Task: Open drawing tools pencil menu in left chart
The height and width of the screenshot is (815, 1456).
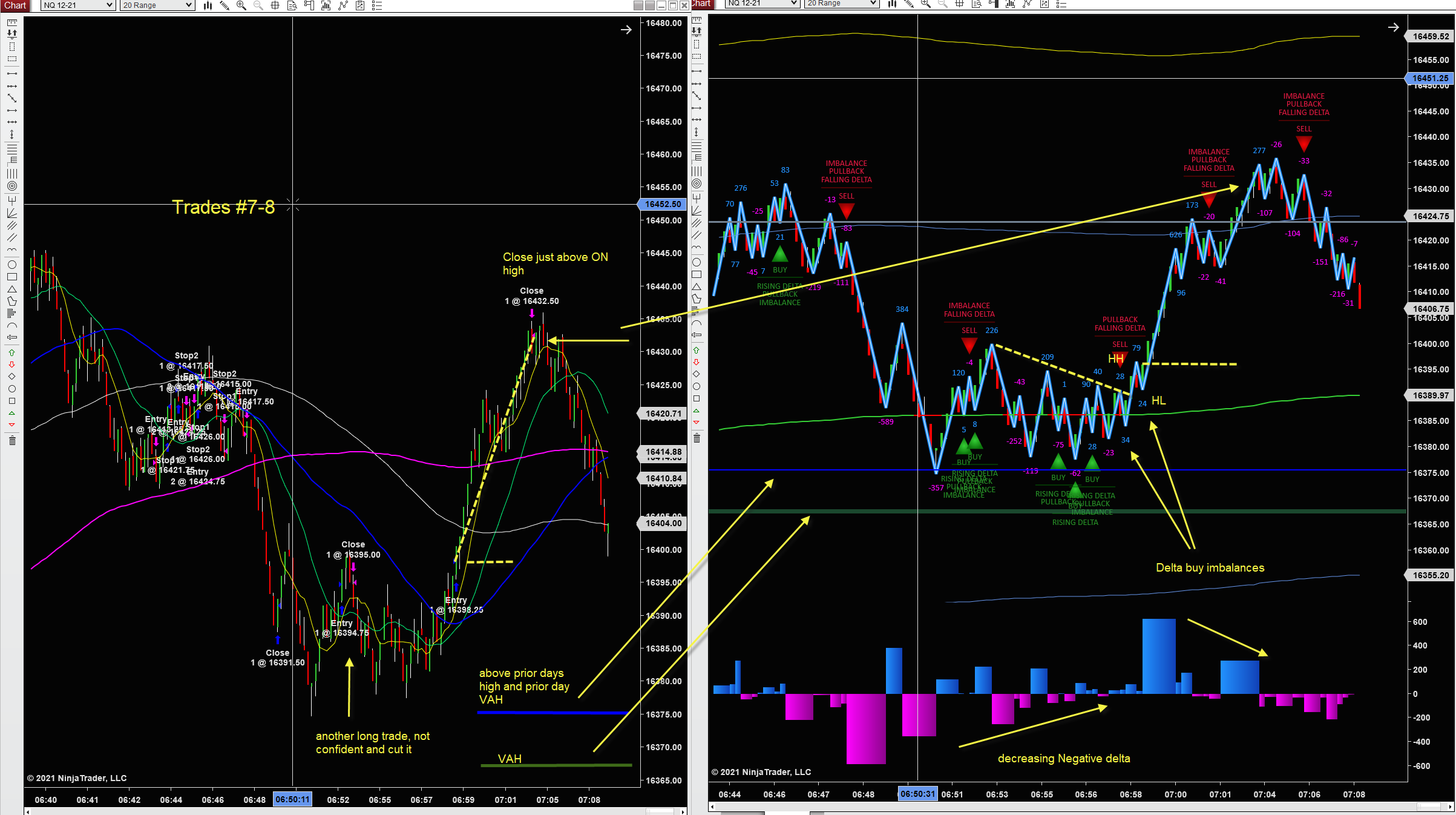Action: (225, 5)
